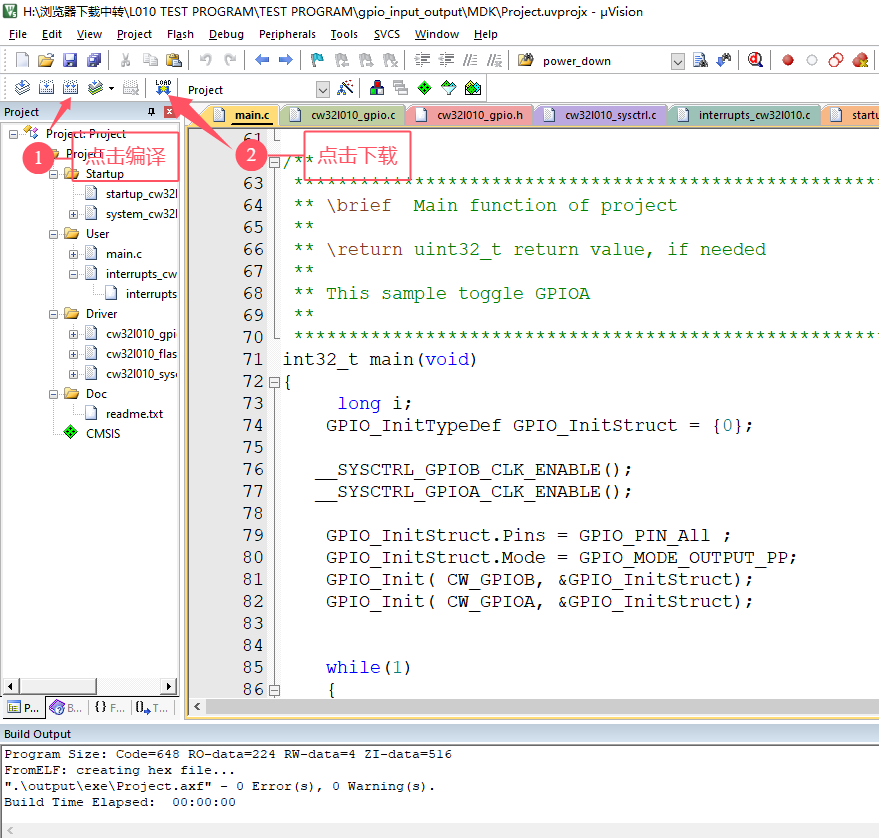
Task: Close the Project panel with red X
Action: click(169, 112)
